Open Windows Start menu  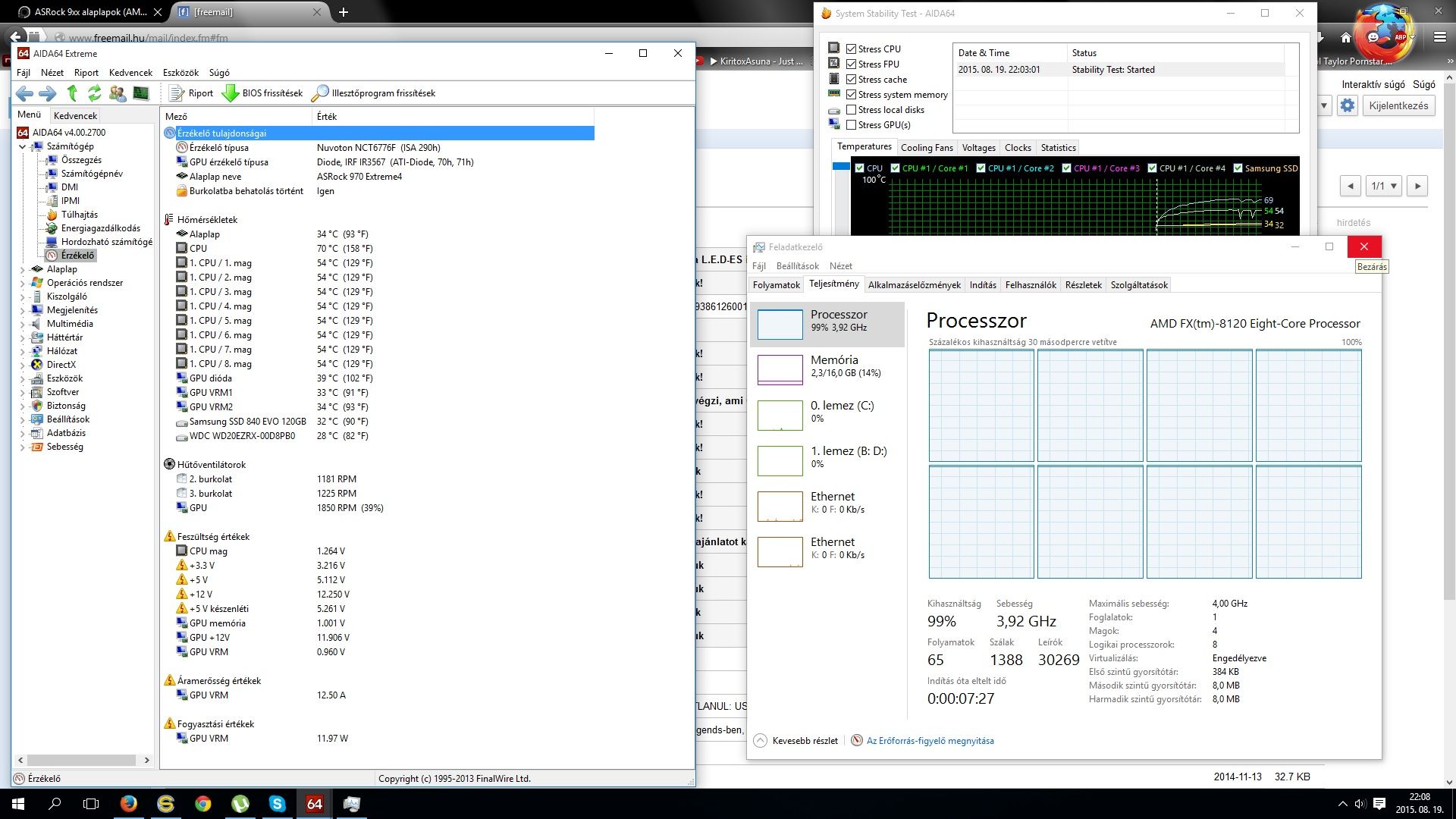[18, 804]
